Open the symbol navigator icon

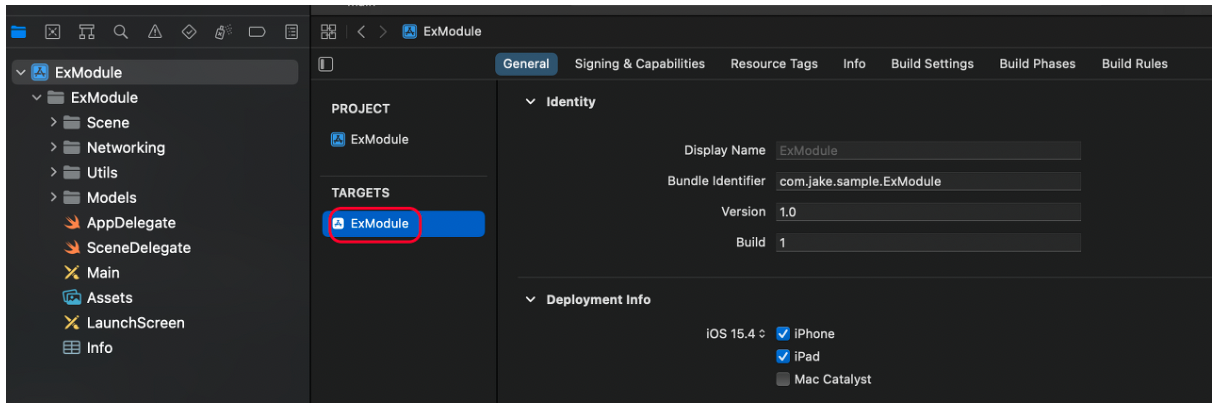(x=86, y=32)
